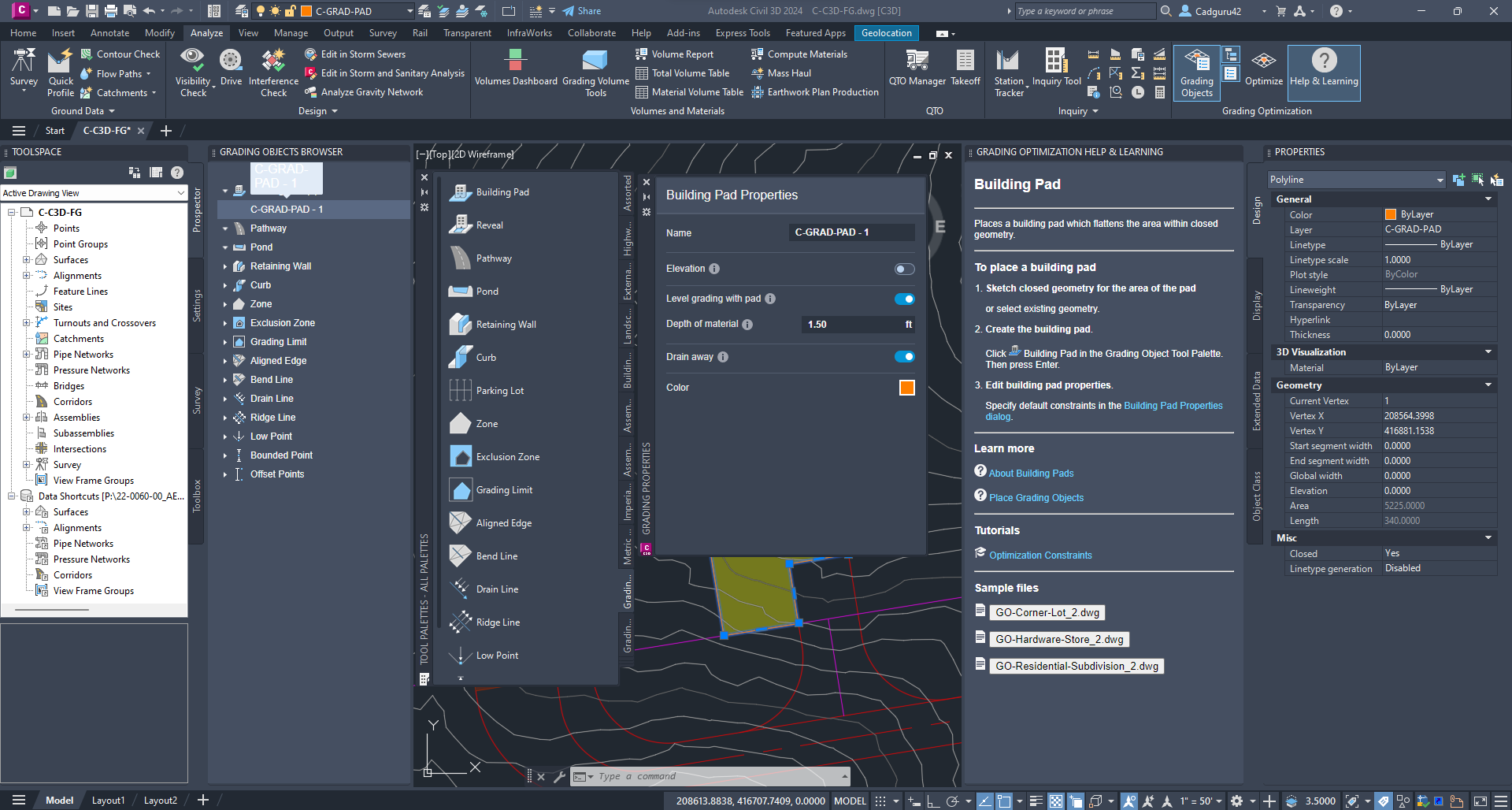Switch to the Geolocation ribbon tab
Viewport: 1512px width, 810px height.
(x=886, y=32)
